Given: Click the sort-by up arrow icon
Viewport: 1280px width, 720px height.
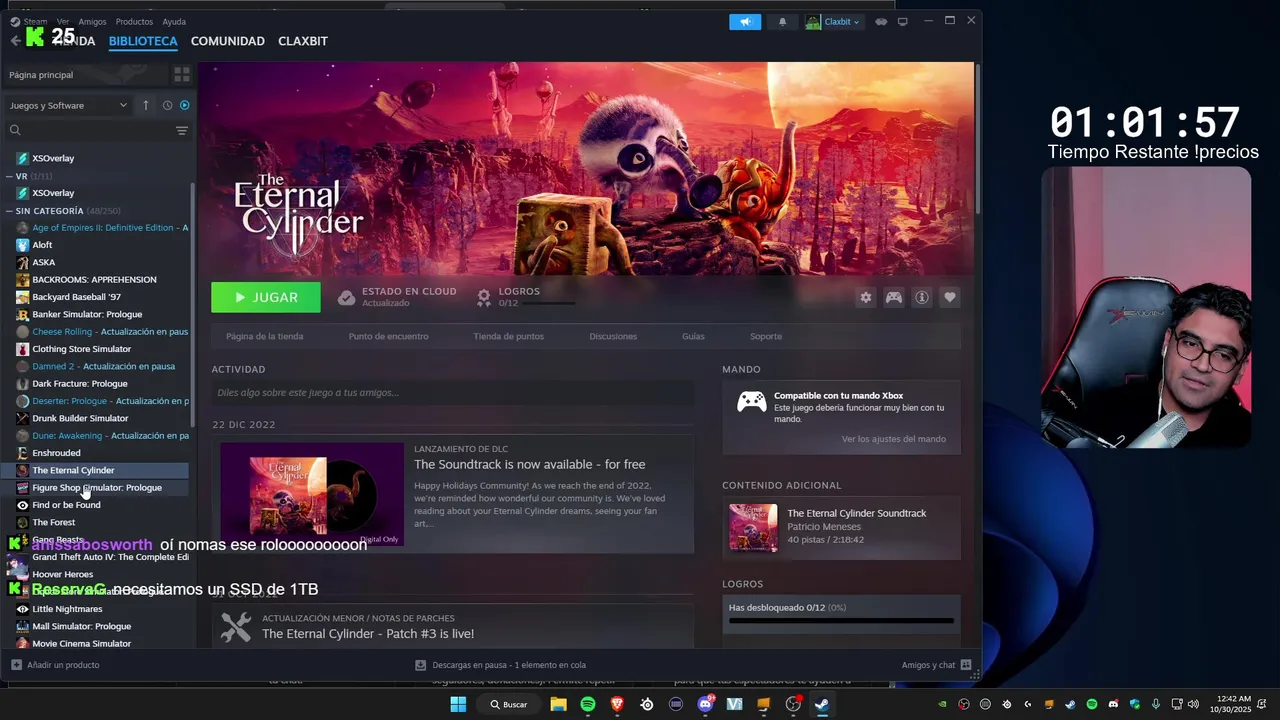Looking at the screenshot, I should point(146,105).
